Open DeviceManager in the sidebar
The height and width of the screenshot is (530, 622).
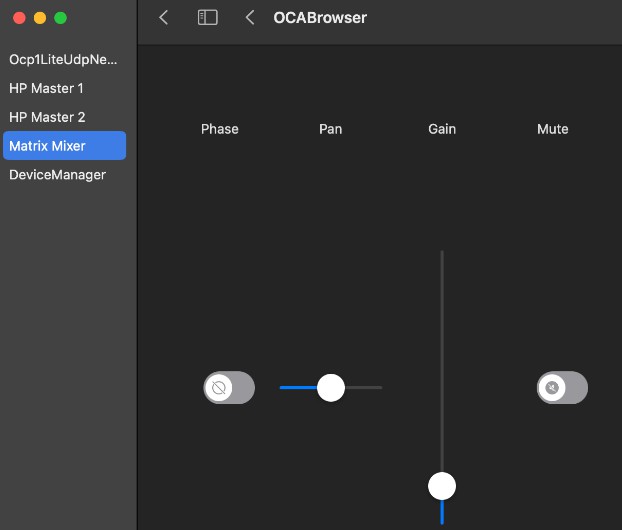57,175
